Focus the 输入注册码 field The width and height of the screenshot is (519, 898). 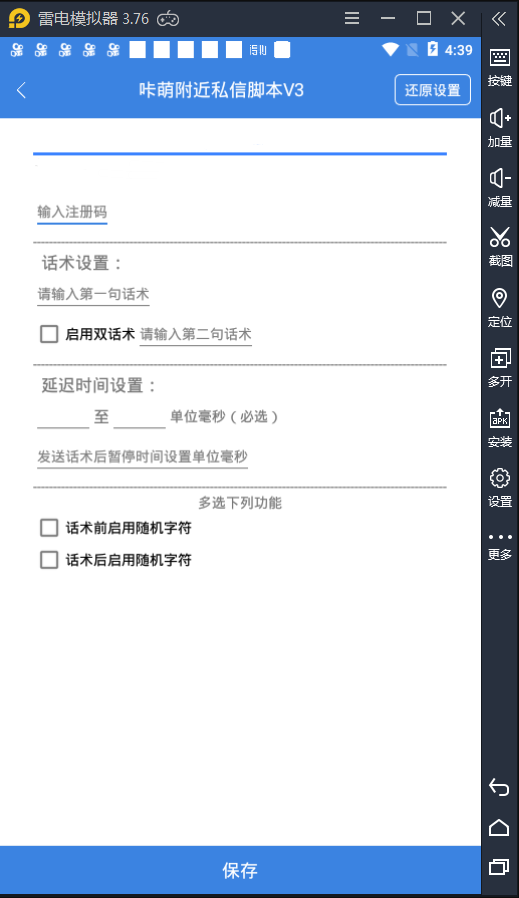[72, 212]
